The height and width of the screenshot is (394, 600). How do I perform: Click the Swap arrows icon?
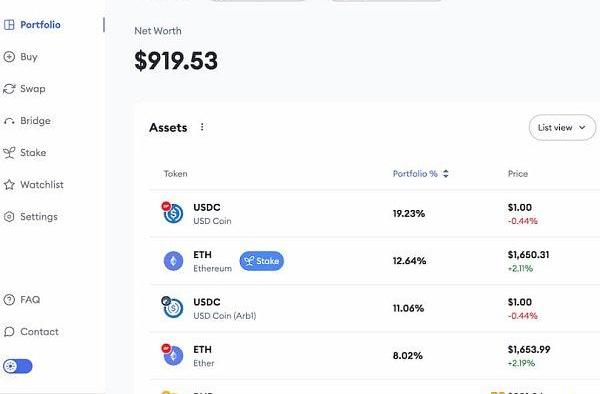(x=9, y=89)
